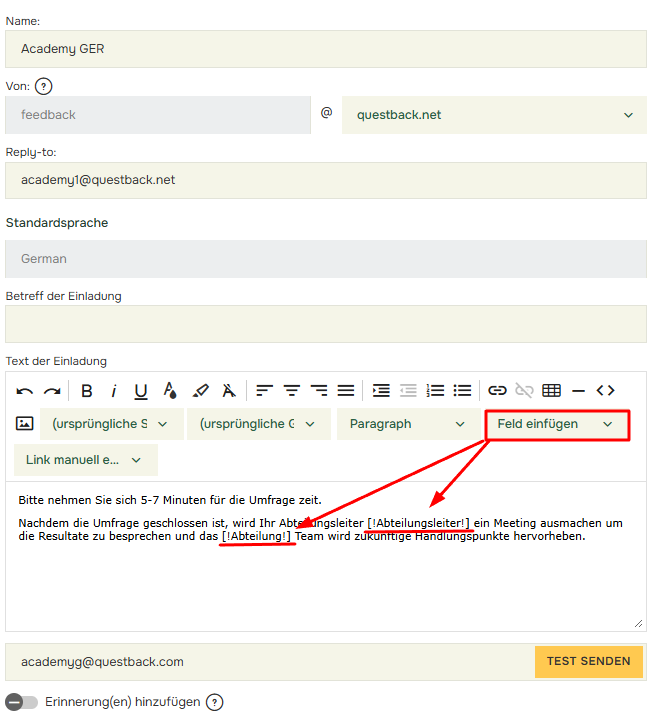Click the insert image icon
652x717 pixels.
[x=25, y=424]
